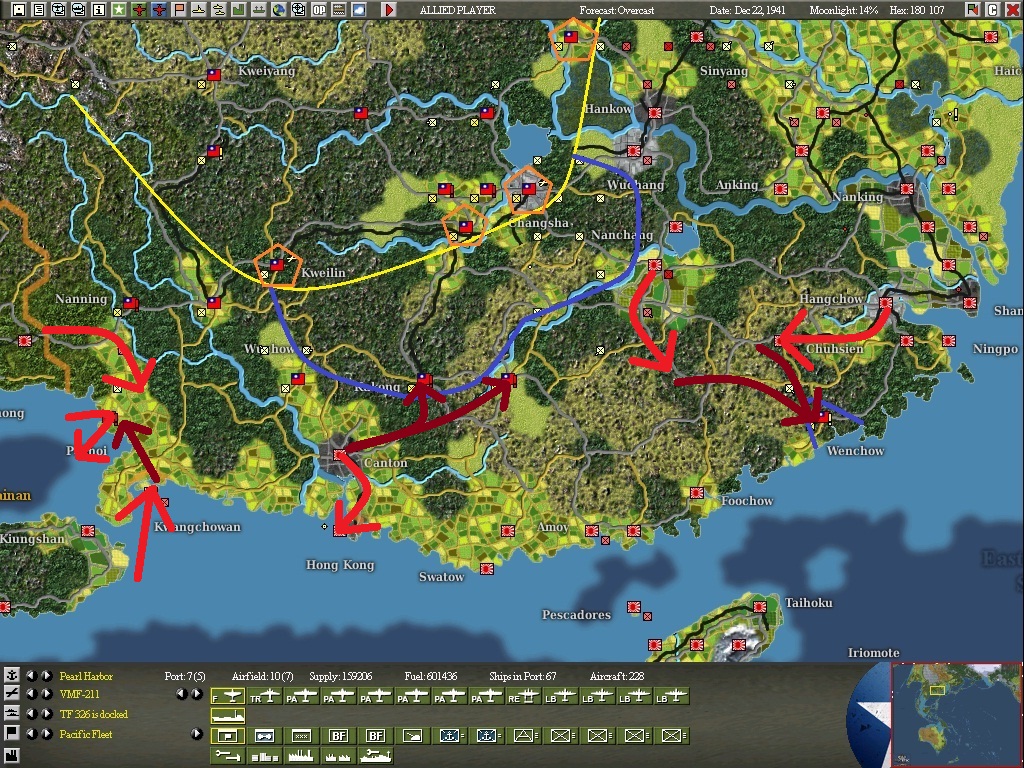The height and width of the screenshot is (768, 1024).
Task: Click Pearl Harbor base name
Action: [86, 676]
